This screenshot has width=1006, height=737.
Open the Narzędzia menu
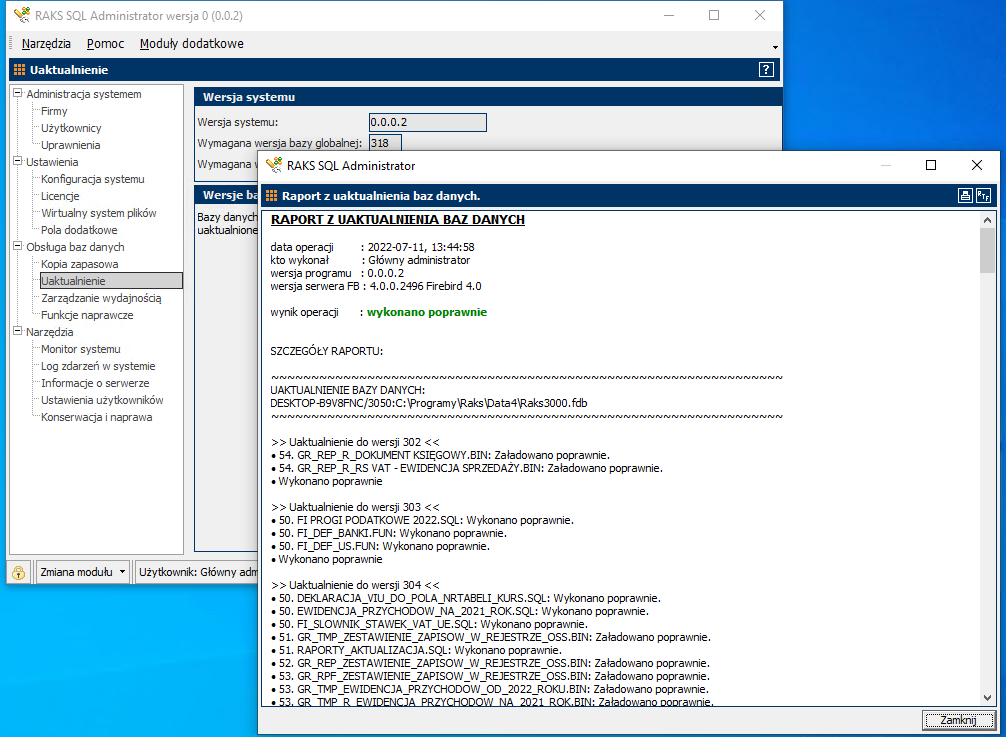click(46, 44)
